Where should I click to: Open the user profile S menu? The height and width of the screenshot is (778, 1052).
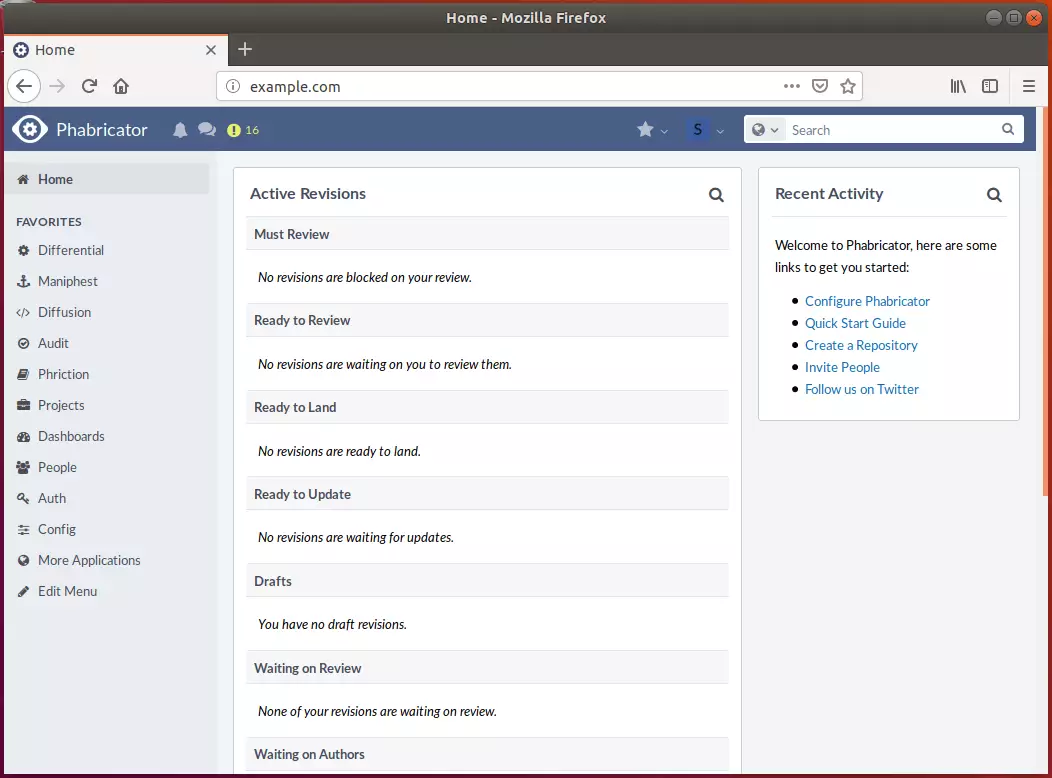point(705,129)
